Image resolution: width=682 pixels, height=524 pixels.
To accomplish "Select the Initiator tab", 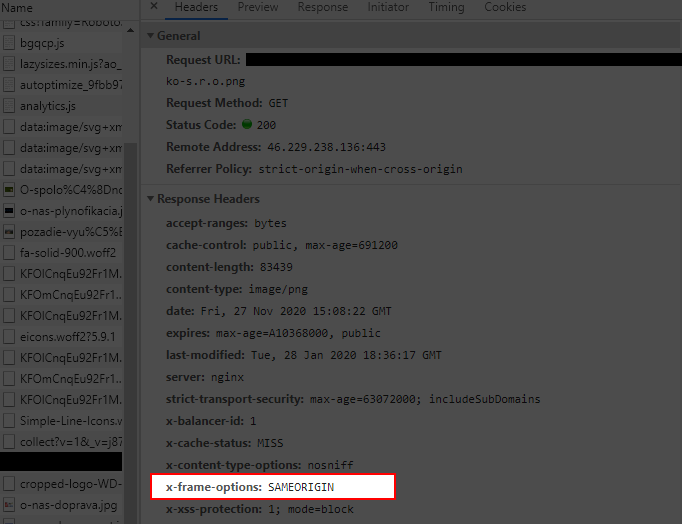I will pos(388,7).
